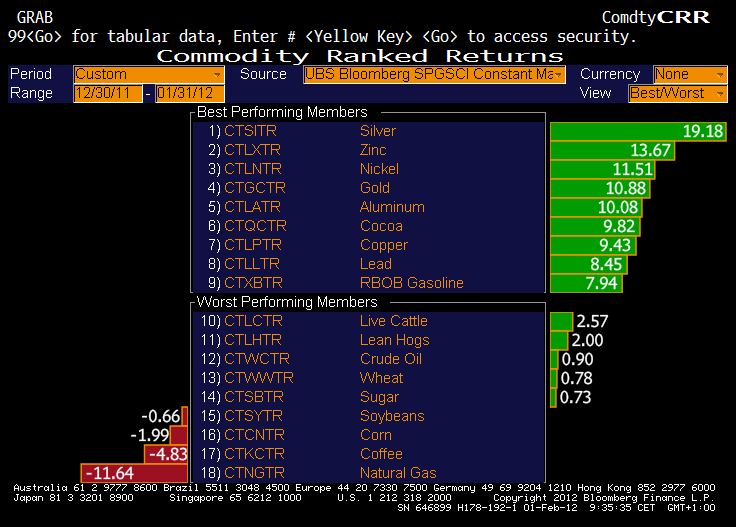The height and width of the screenshot is (527, 736).
Task: Click the 0.90 Crude Oil return value
Action: pos(577,359)
